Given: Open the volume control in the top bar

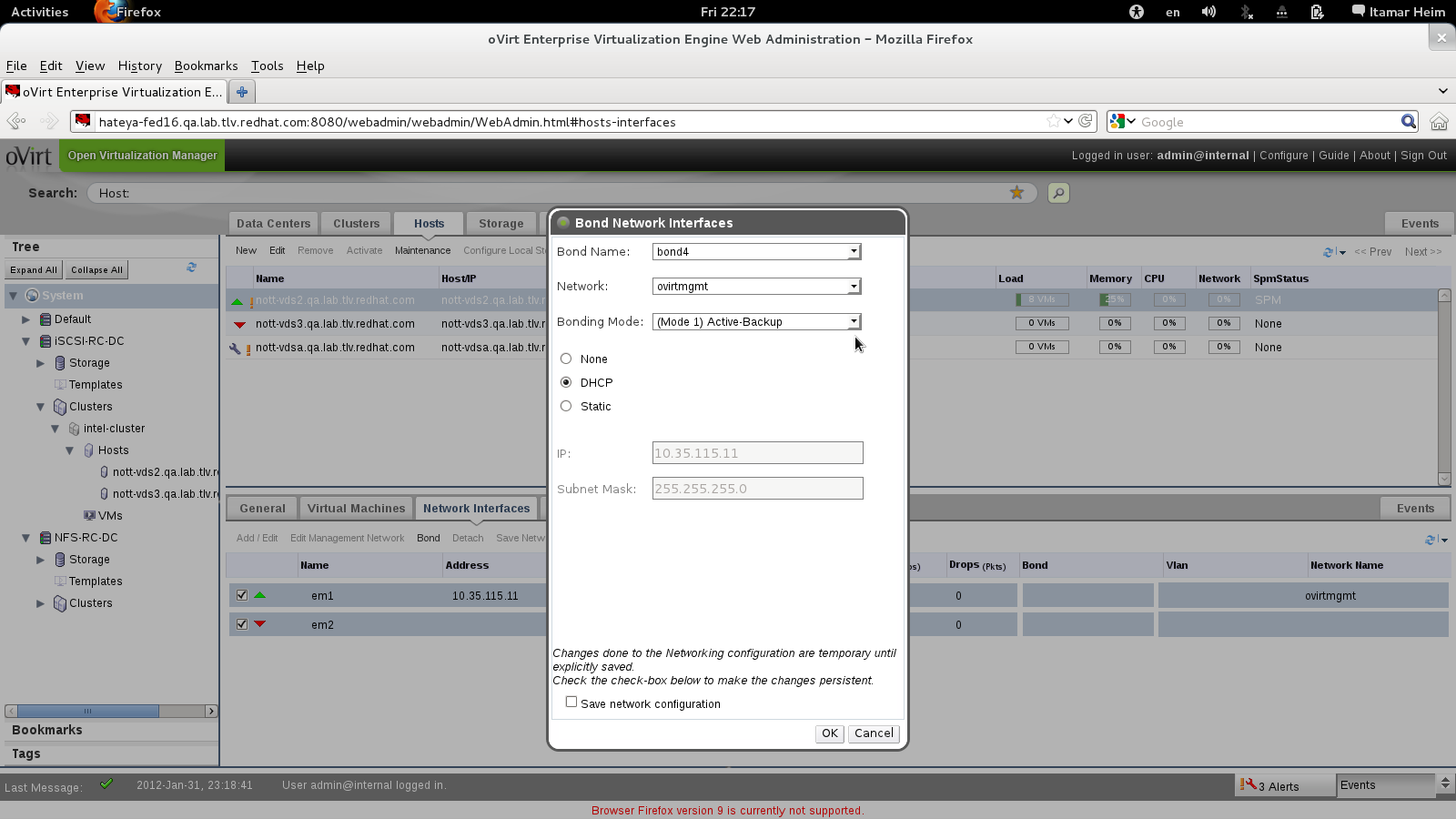Looking at the screenshot, I should [1208, 12].
